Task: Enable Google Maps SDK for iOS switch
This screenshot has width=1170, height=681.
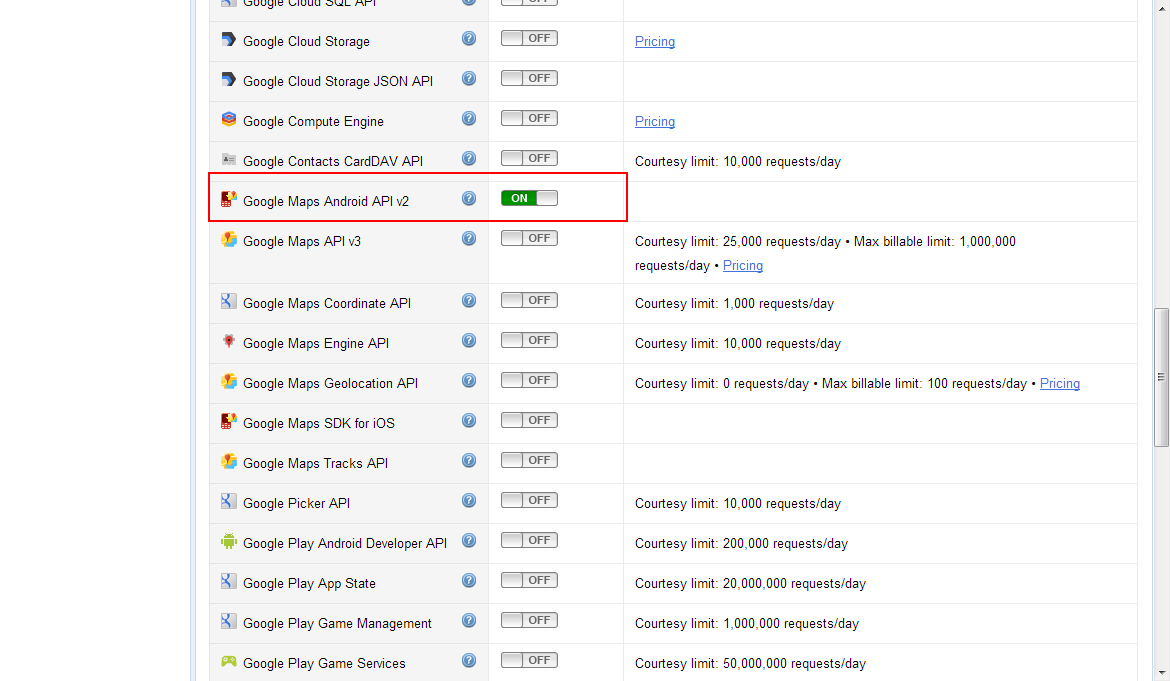Action: (x=529, y=420)
